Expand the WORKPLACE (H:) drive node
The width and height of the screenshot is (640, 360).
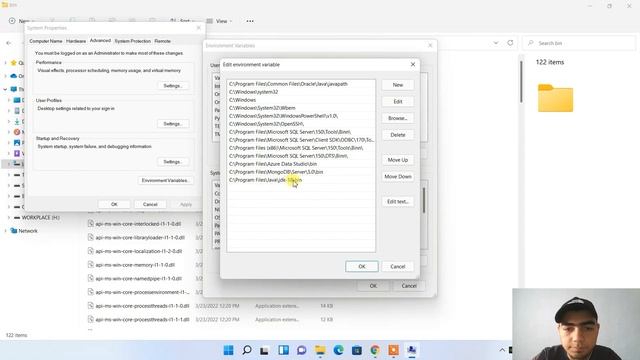pos(9,218)
